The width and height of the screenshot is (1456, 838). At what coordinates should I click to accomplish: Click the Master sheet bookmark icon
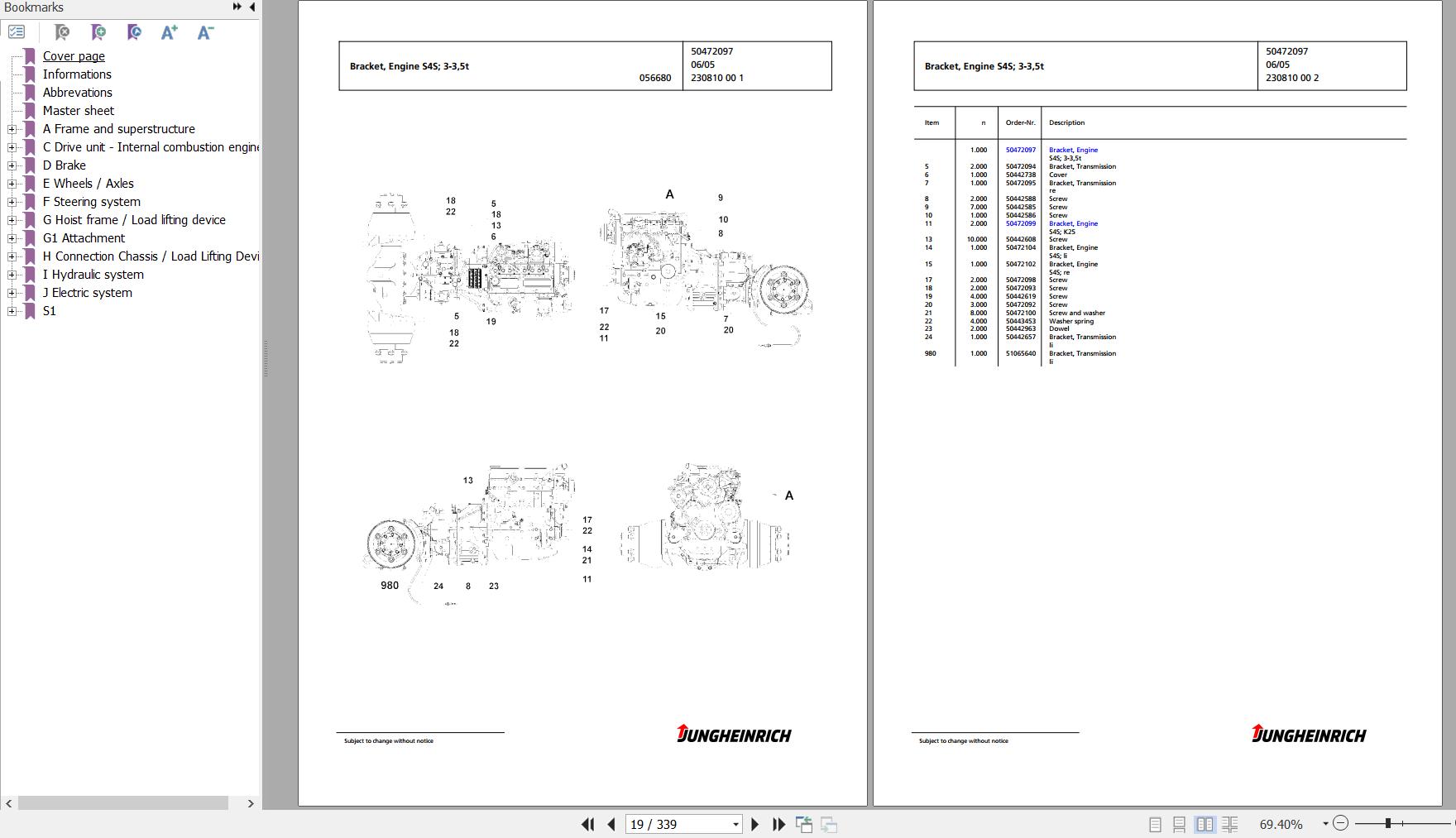click(30, 111)
